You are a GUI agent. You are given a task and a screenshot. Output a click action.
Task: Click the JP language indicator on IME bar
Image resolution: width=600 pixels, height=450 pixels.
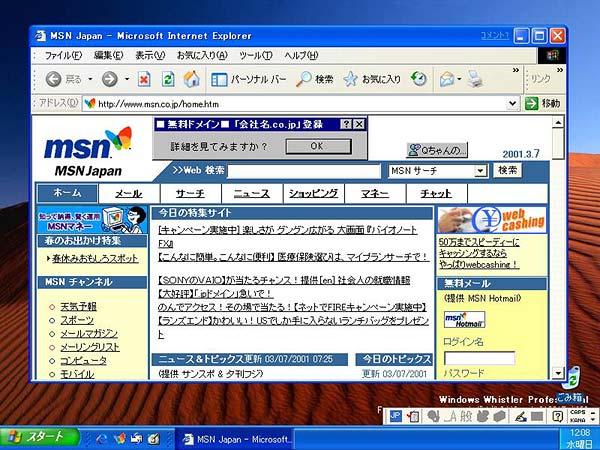[x=395, y=416]
